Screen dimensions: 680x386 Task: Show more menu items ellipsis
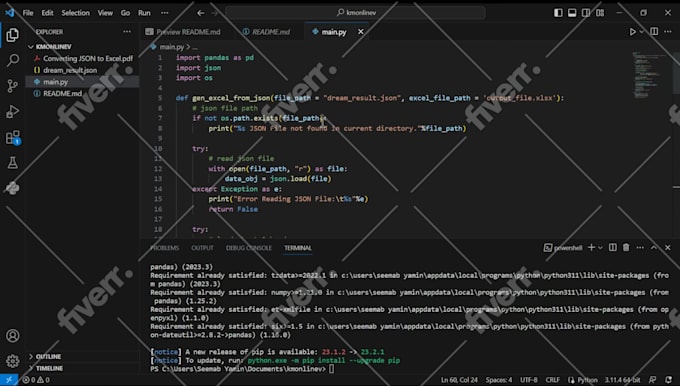[x=164, y=13]
